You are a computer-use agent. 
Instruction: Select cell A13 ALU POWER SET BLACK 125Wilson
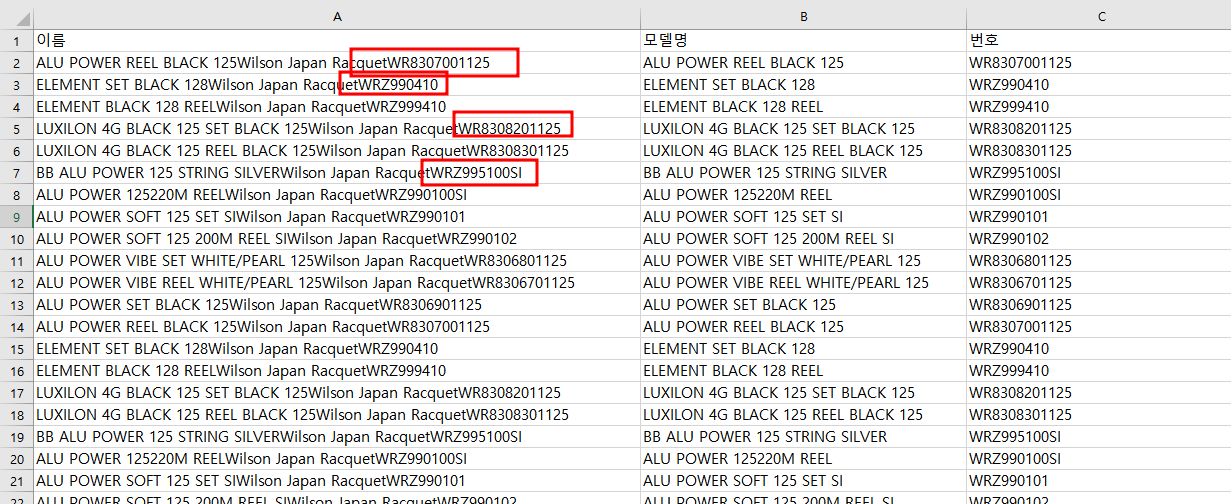[337, 305]
